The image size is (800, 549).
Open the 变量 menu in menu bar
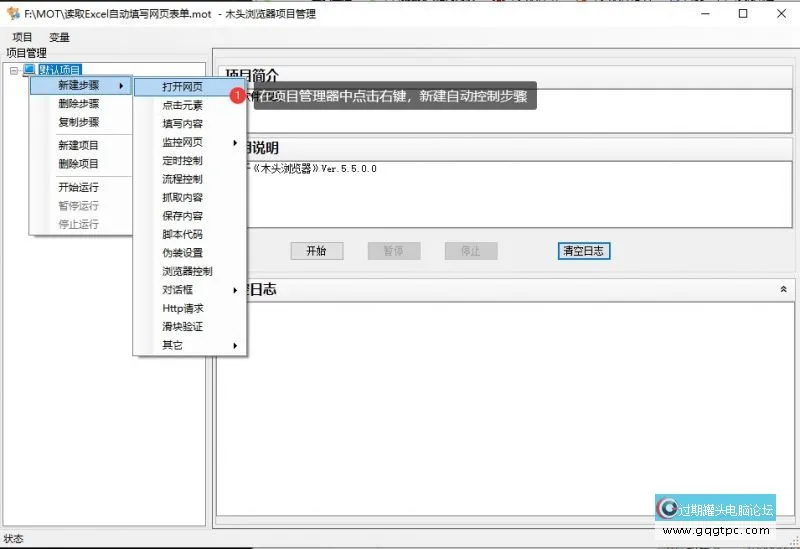tap(59, 37)
